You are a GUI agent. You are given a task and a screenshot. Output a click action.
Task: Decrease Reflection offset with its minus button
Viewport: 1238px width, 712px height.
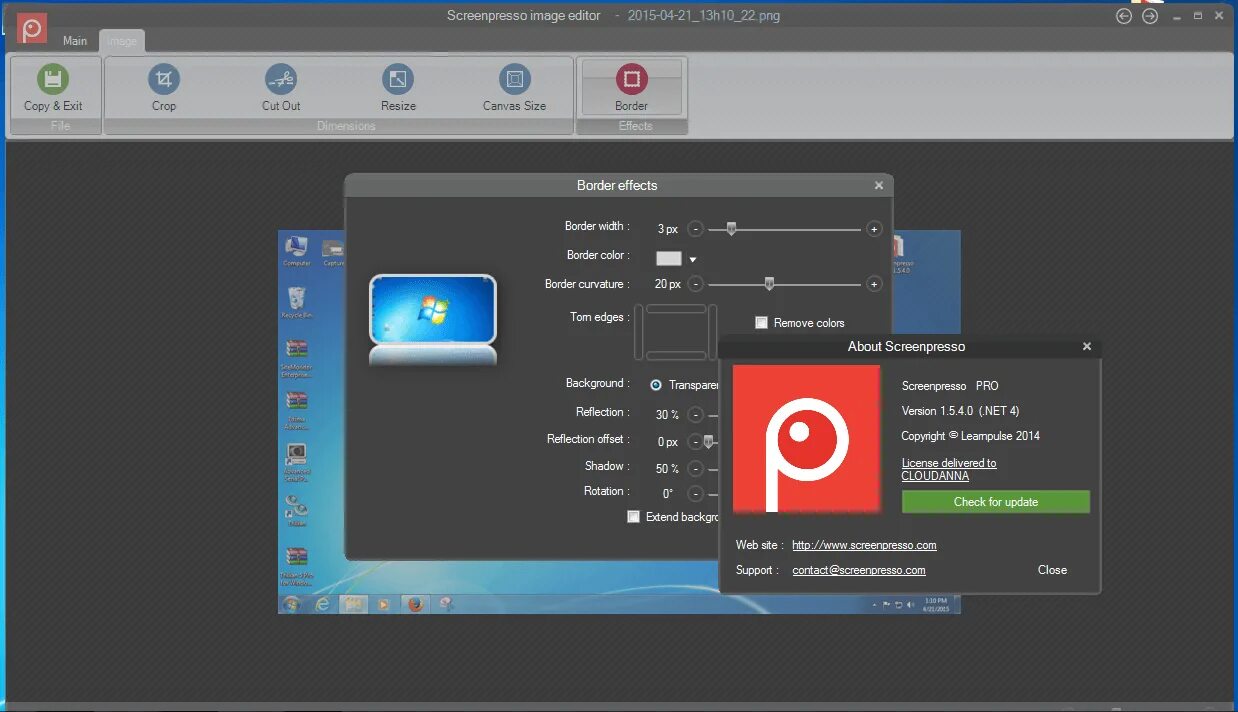(695, 441)
